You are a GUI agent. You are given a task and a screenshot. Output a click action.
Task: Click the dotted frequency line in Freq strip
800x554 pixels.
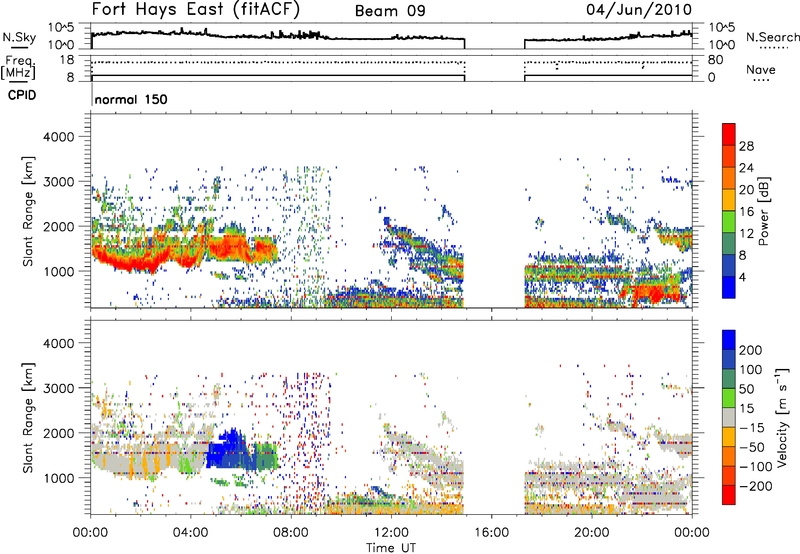click(x=278, y=62)
